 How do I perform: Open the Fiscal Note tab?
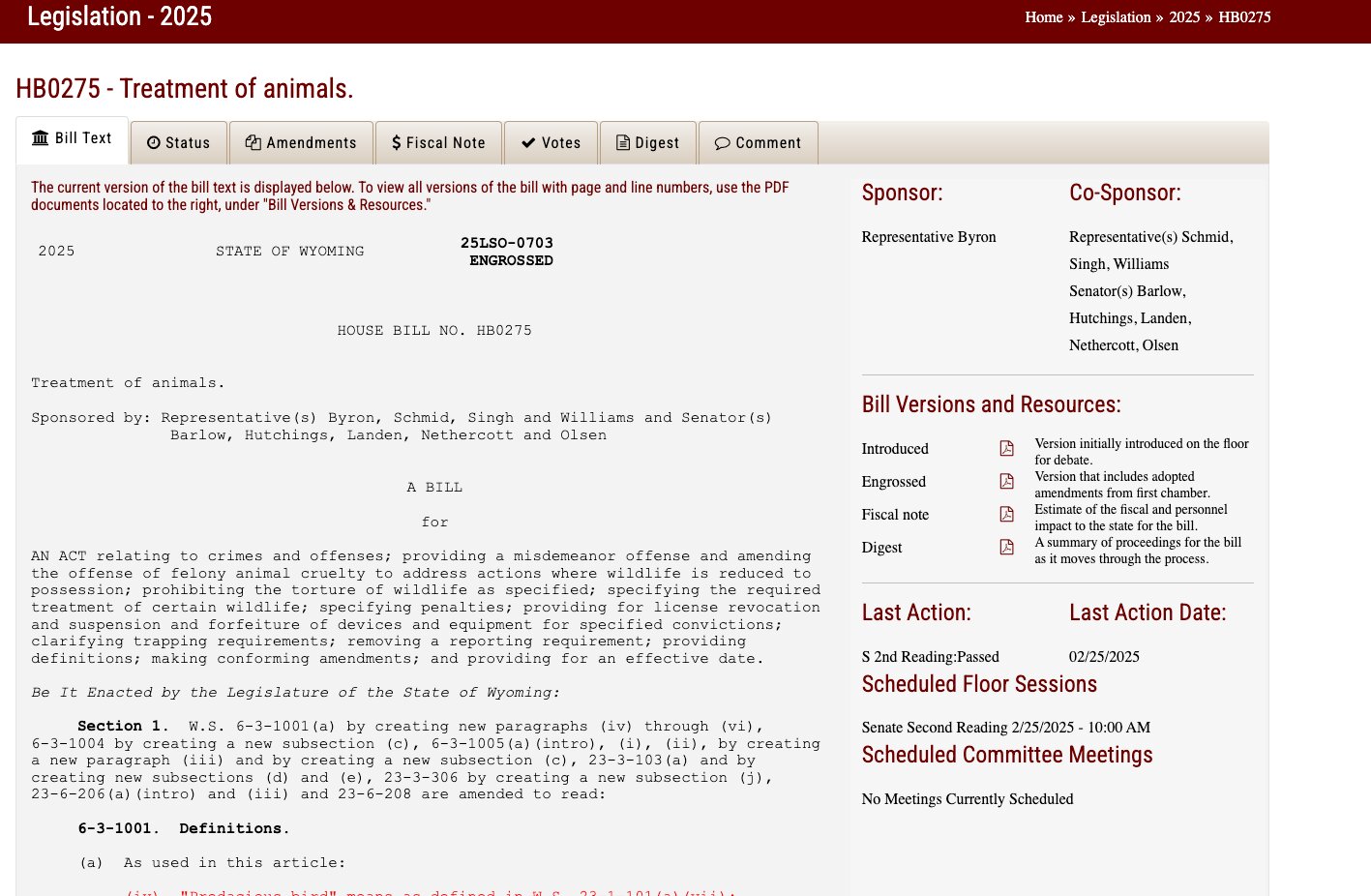(x=438, y=142)
